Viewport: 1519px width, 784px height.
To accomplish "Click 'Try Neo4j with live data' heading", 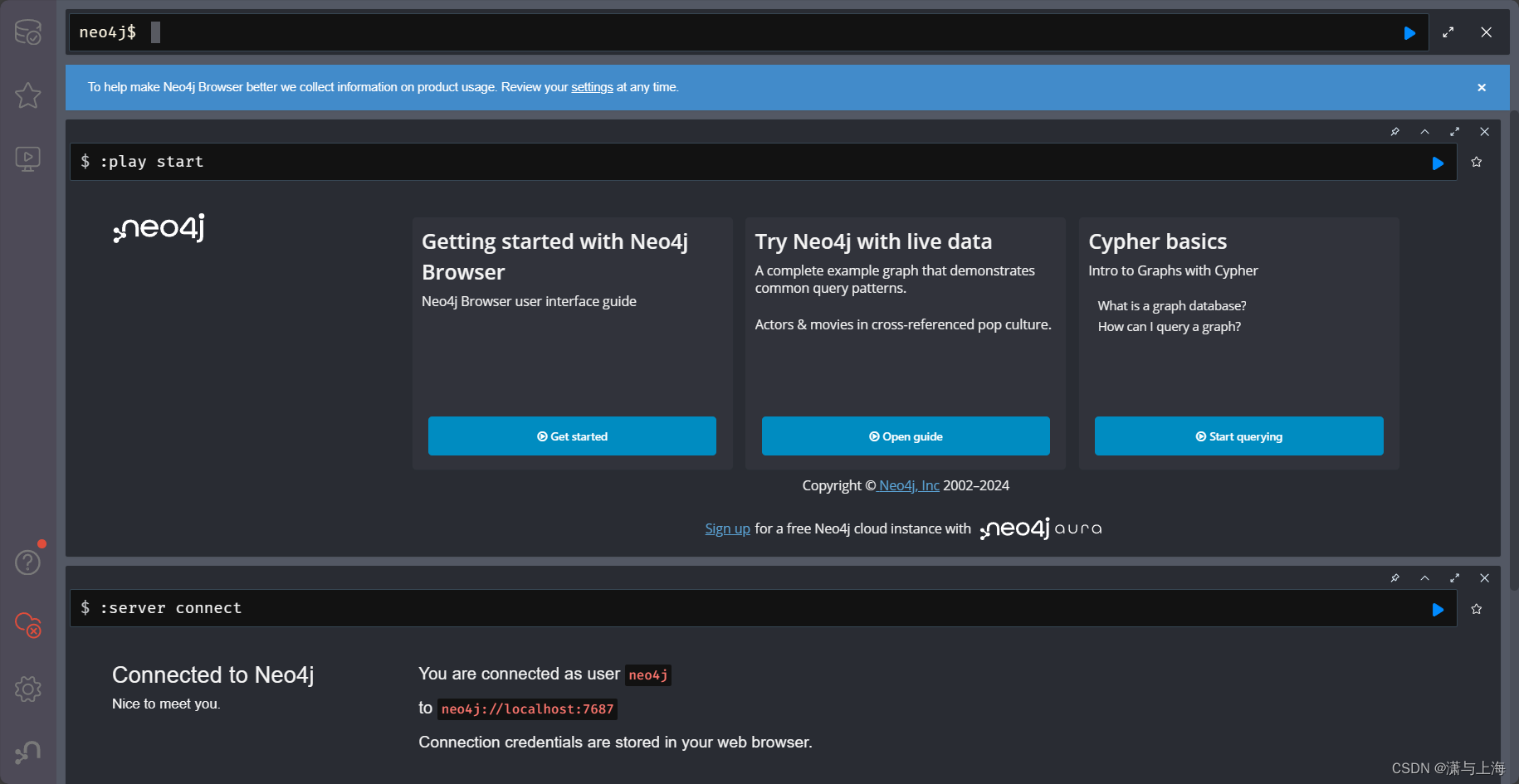I will pos(873,241).
